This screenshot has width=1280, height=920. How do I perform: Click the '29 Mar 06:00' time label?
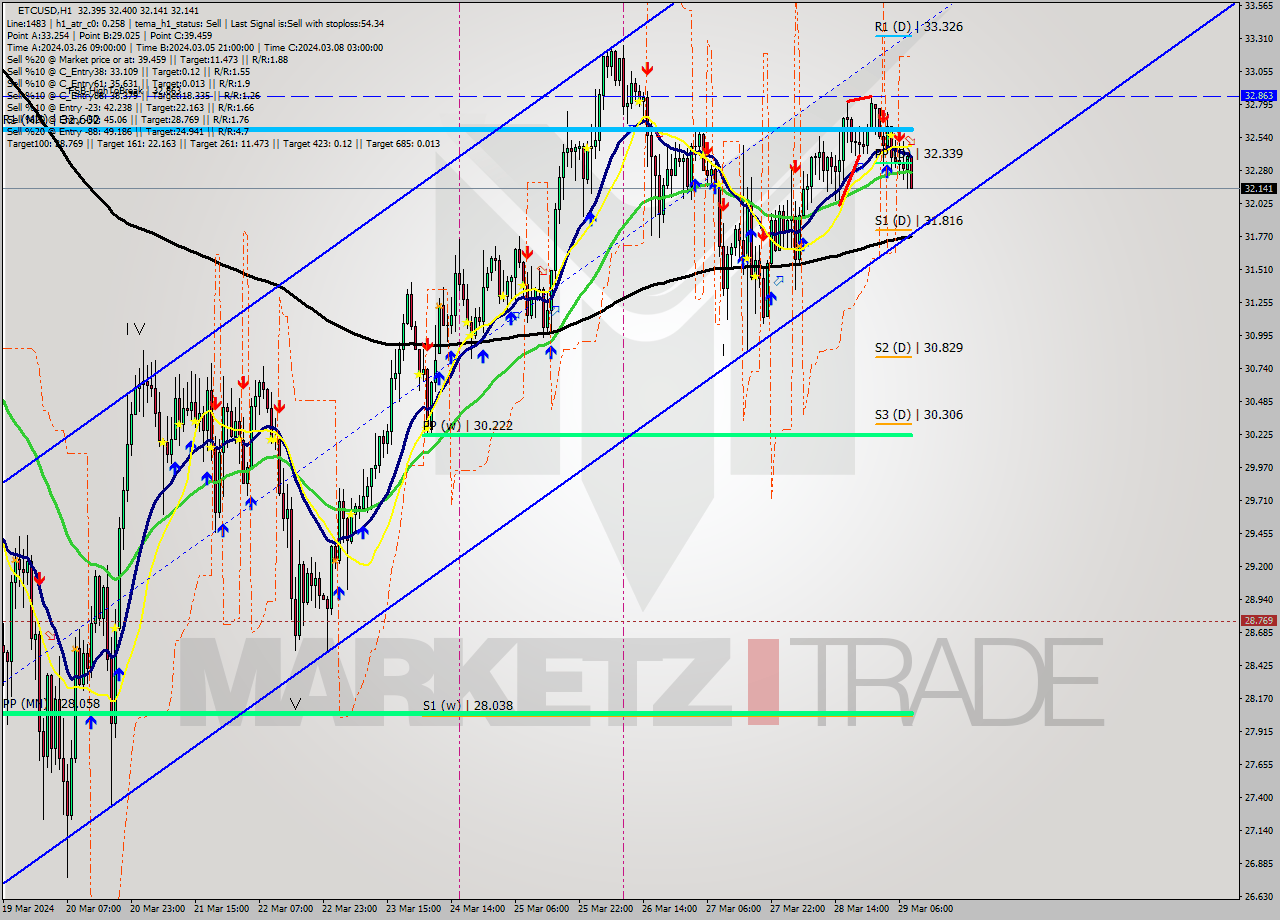[925, 909]
